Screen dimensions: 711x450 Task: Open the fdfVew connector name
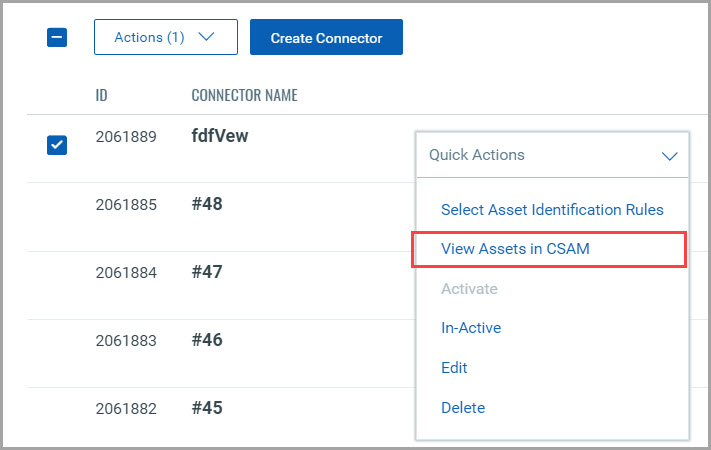click(x=219, y=136)
